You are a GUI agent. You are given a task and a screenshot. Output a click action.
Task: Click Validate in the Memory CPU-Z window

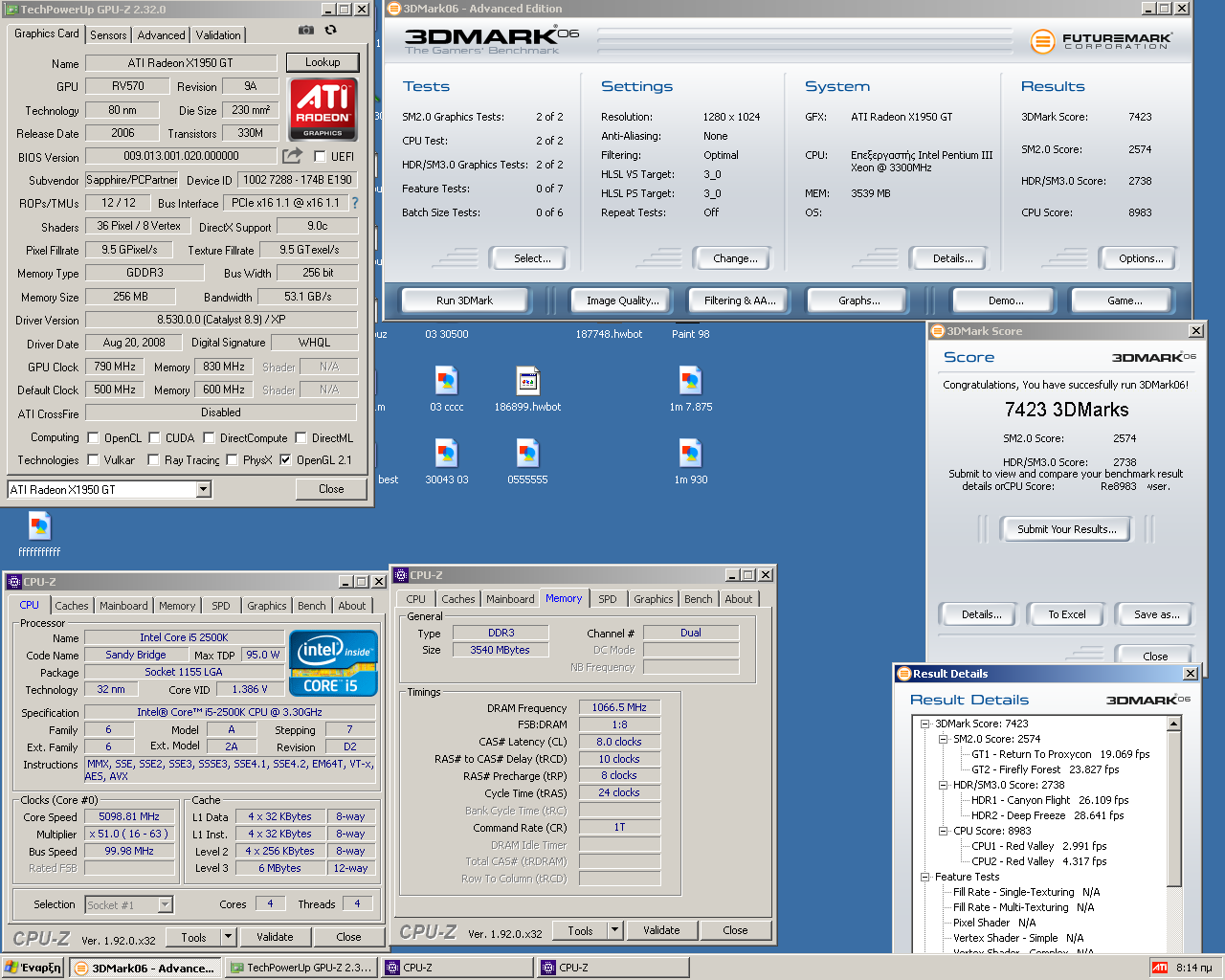click(661, 930)
